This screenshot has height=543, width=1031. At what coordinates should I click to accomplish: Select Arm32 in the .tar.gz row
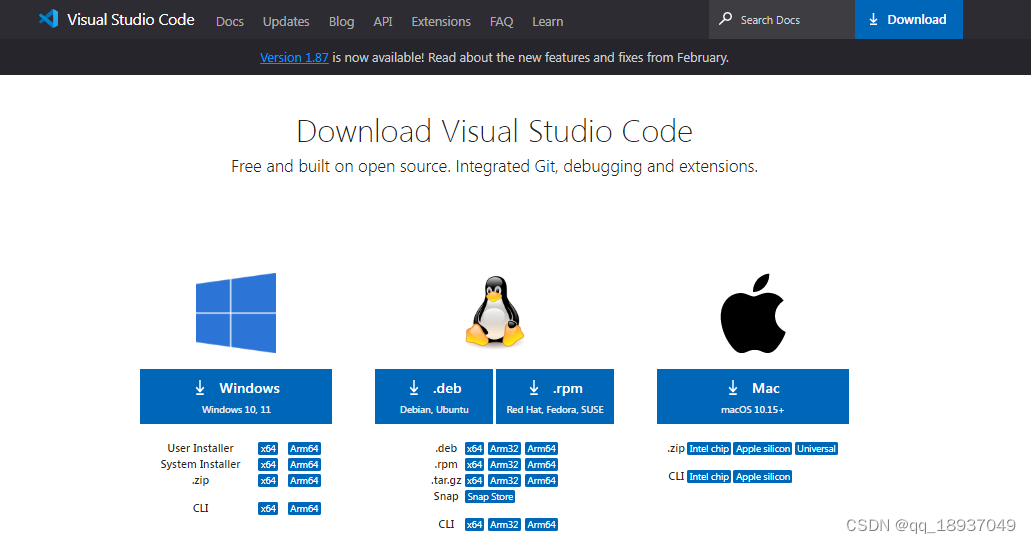click(504, 481)
